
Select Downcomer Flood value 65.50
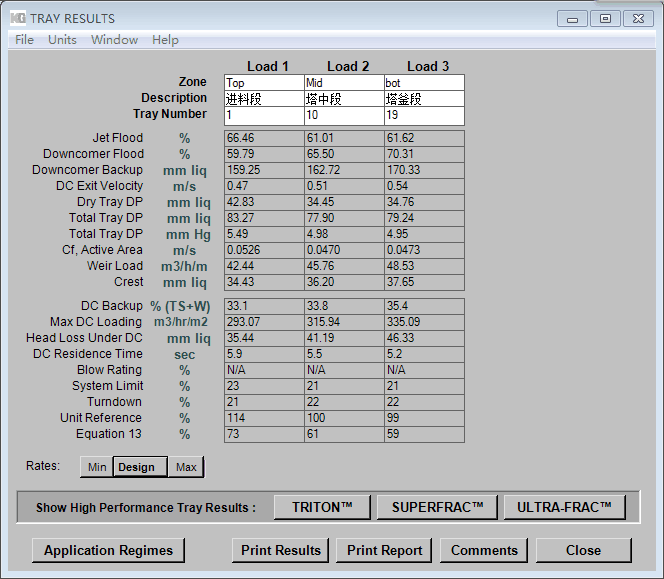[x=344, y=154]
